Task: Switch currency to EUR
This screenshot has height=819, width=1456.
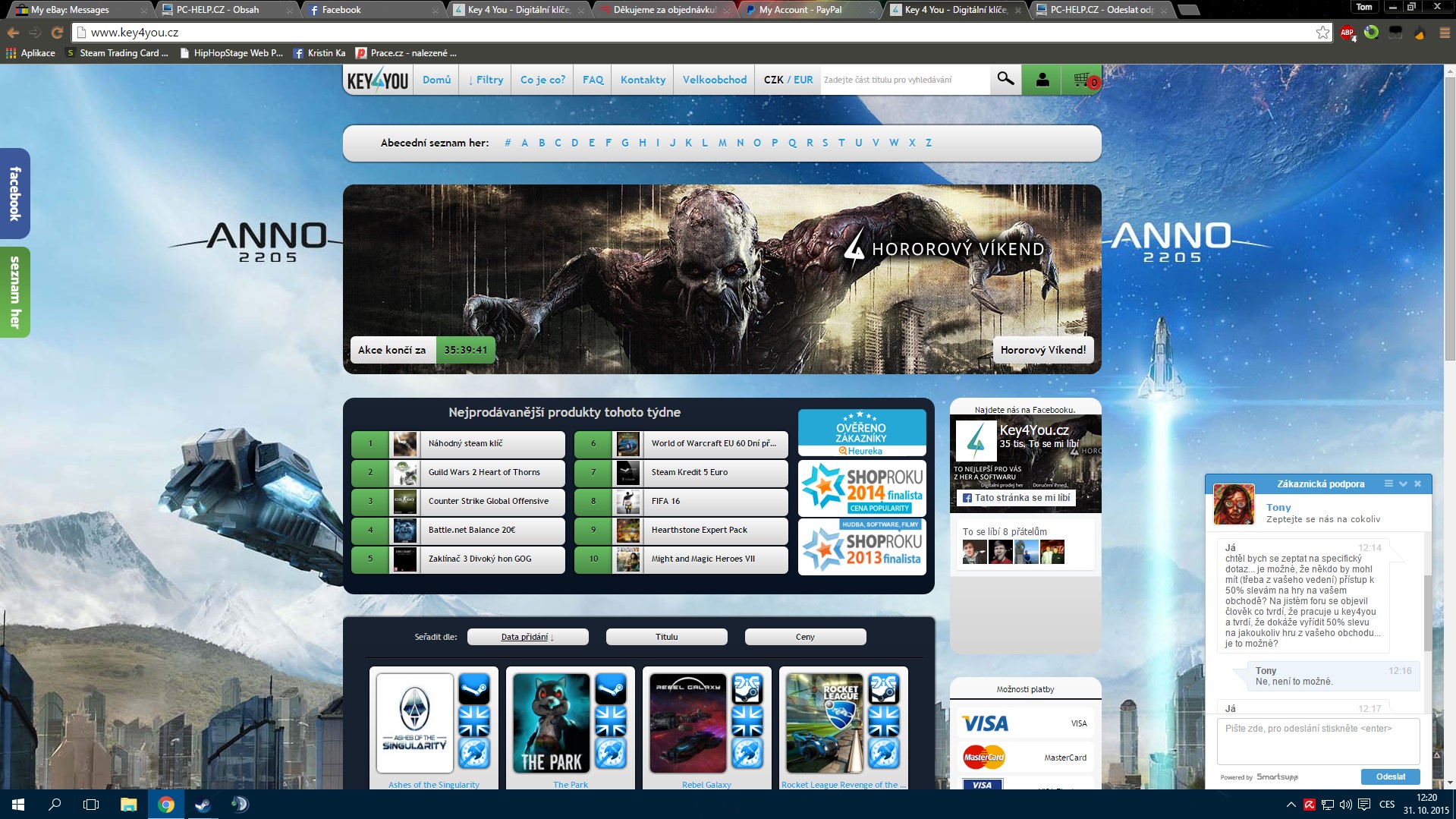Action: (x=803, y=80)
